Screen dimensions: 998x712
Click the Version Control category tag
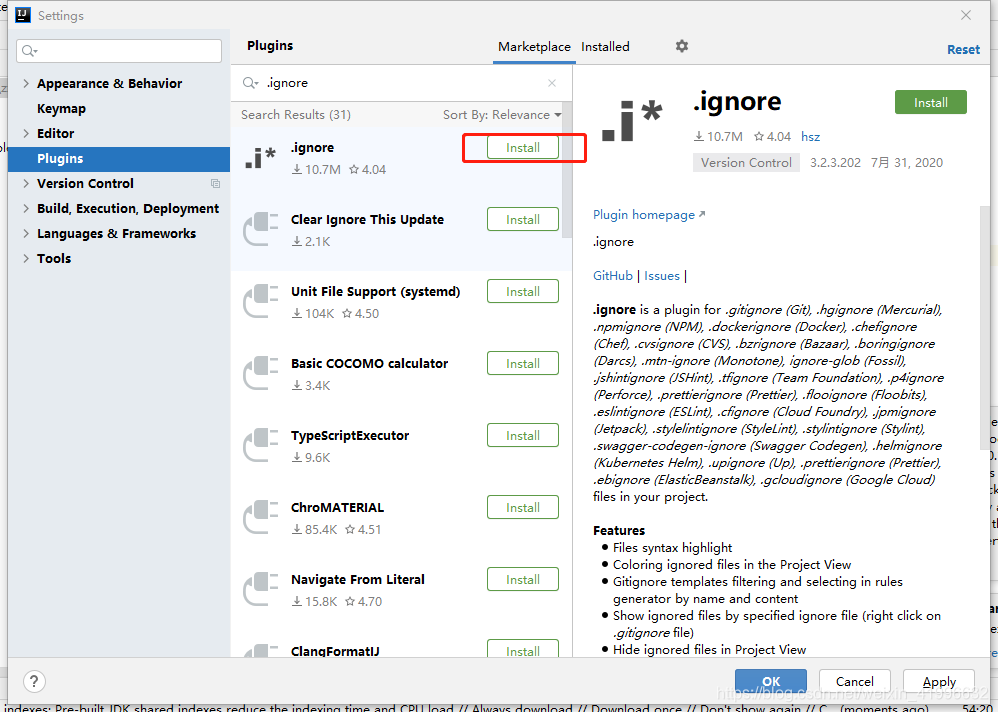(746, 162)
